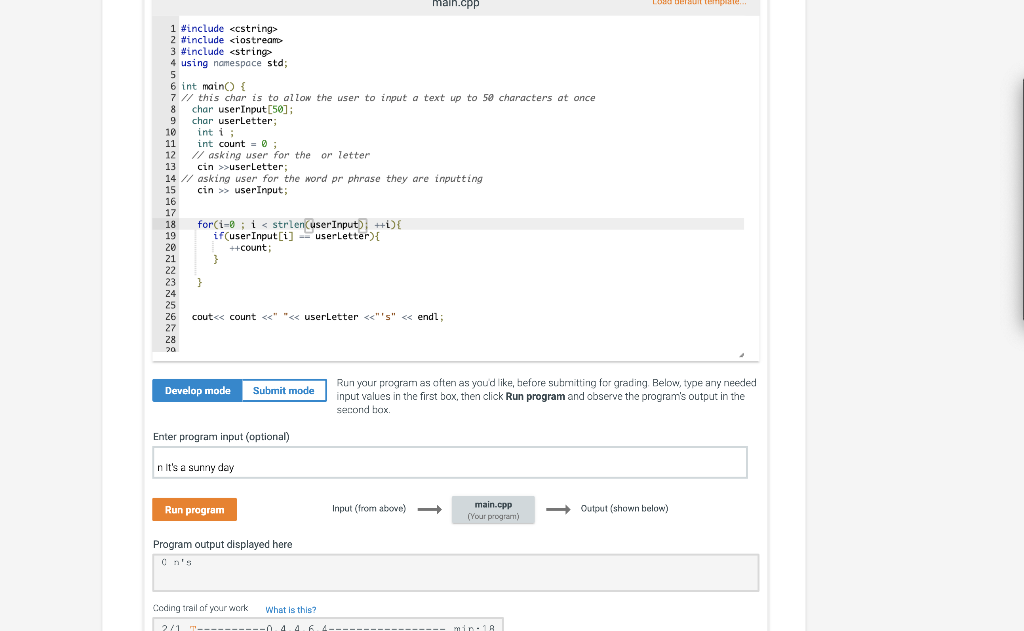
Task: Click the '#include <cstring>' line
Action: [x=229, y=29]
